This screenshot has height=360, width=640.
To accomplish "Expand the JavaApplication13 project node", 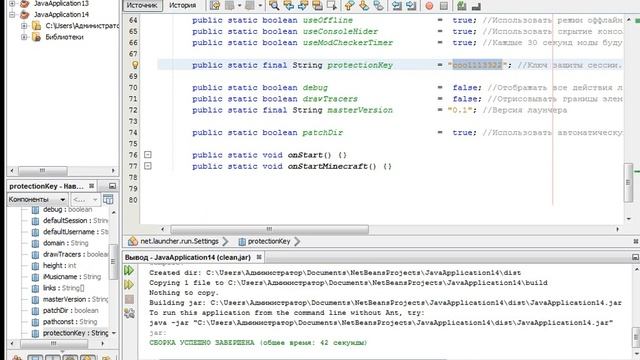I will (12, 4).
